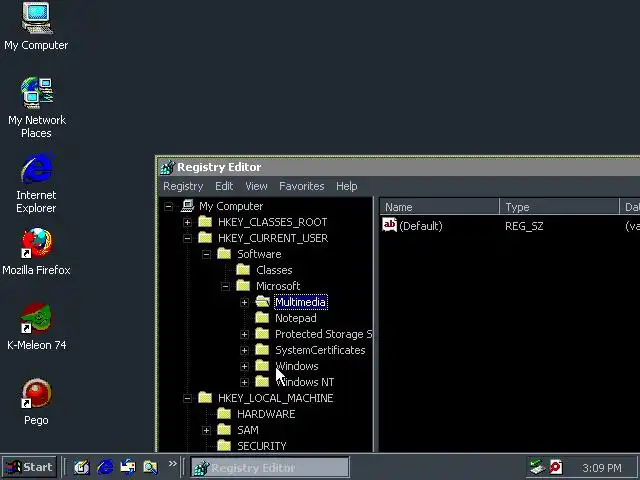640x480 pixels.
Task: Expand the Windows key
Action: coord(244,366)
